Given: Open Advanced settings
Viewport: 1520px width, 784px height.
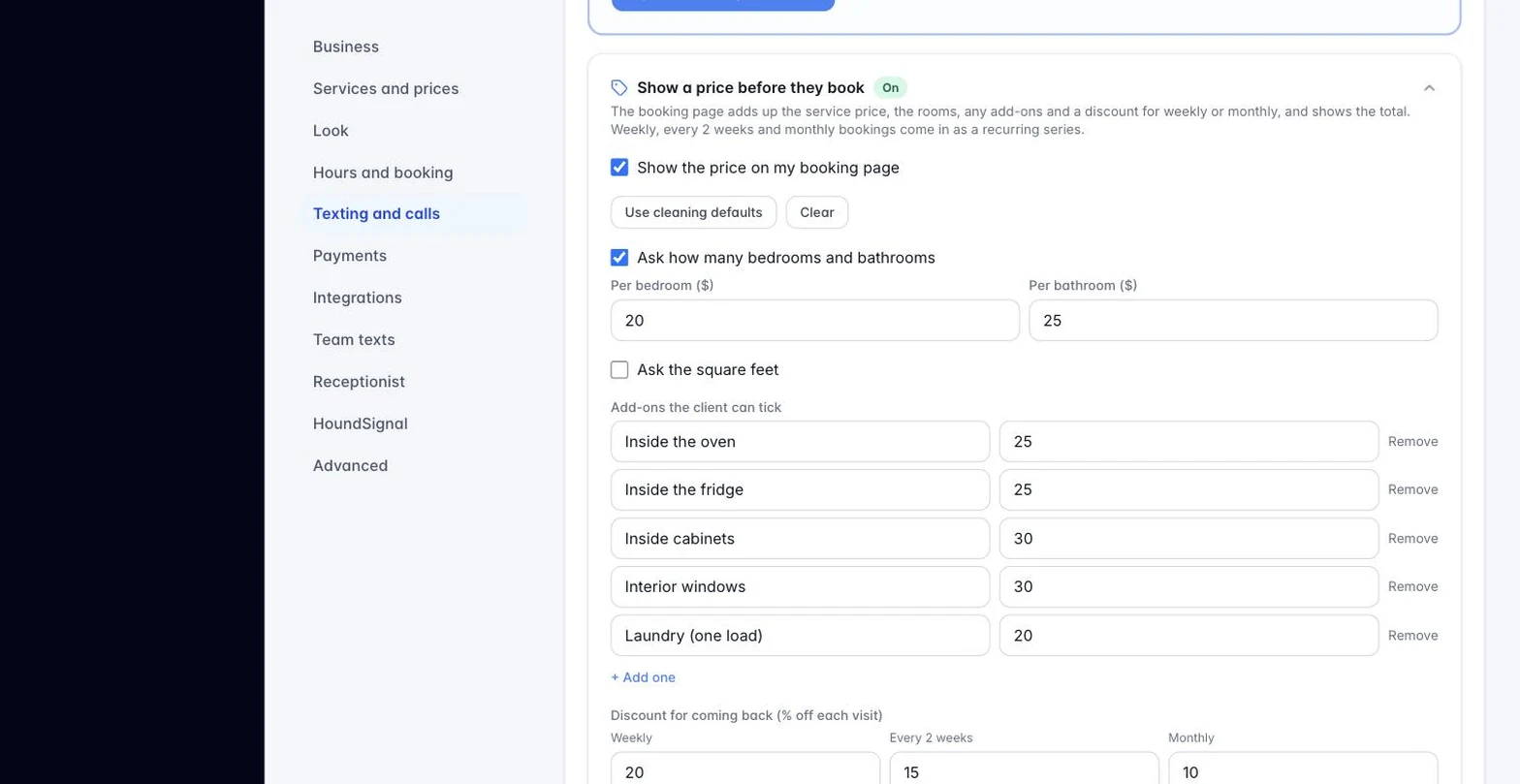Looking at the screenshot, I should tap(350, 465).
